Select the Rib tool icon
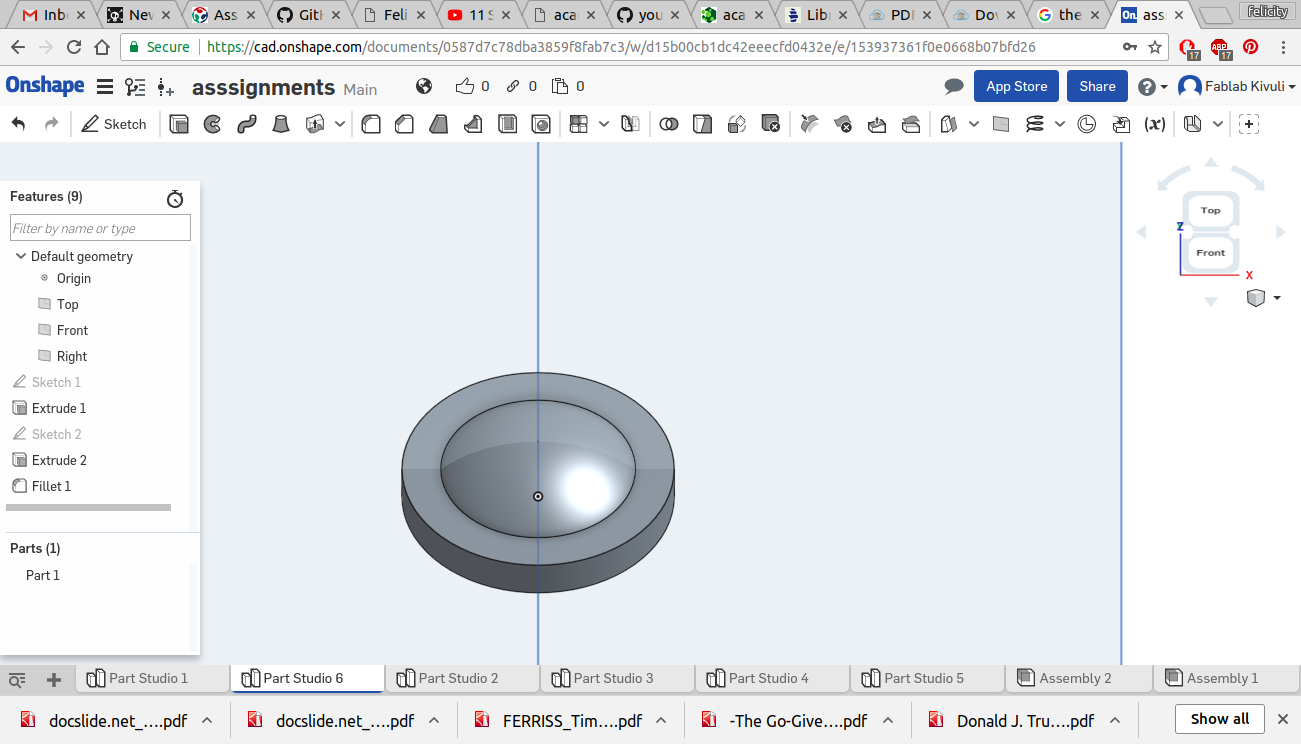The image size is (1301, 744). pyautogui.click(x=473, y=124)
